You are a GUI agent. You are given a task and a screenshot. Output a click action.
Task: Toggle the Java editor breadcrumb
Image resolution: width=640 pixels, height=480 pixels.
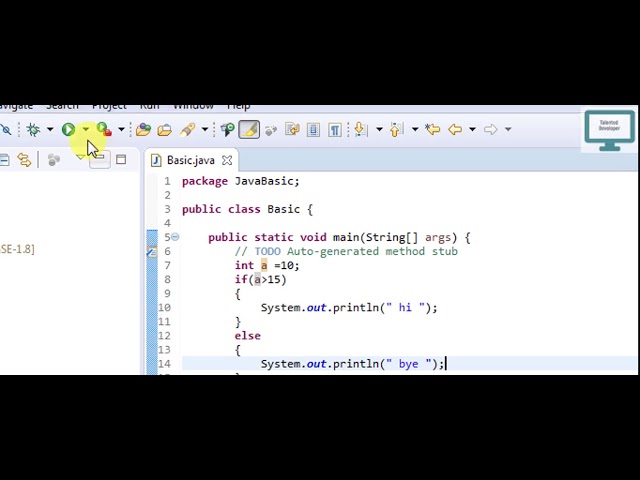coord(227,130)
